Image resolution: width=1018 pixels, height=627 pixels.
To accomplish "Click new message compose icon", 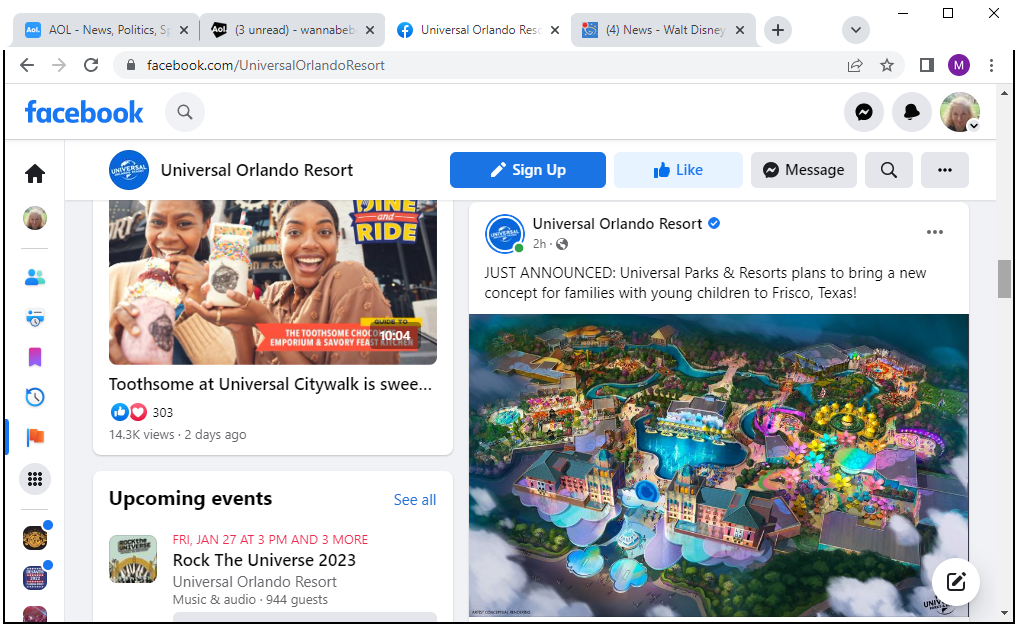I will tap(956, 582).
